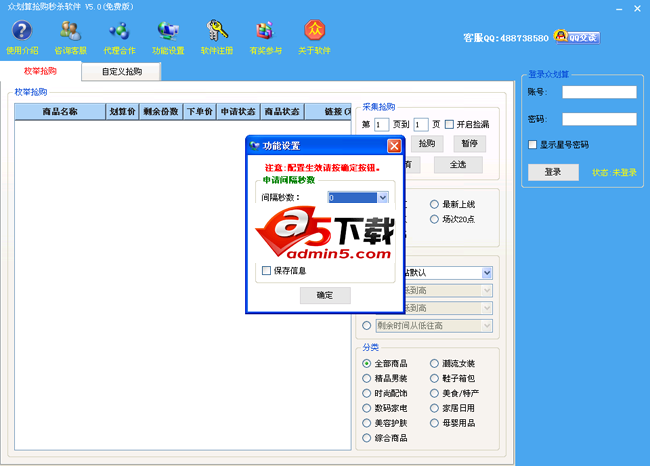This screenshot has height=466, width=650.
Task: Toggle the 显示星号密码 checkbox
Action: coord(533,145)
